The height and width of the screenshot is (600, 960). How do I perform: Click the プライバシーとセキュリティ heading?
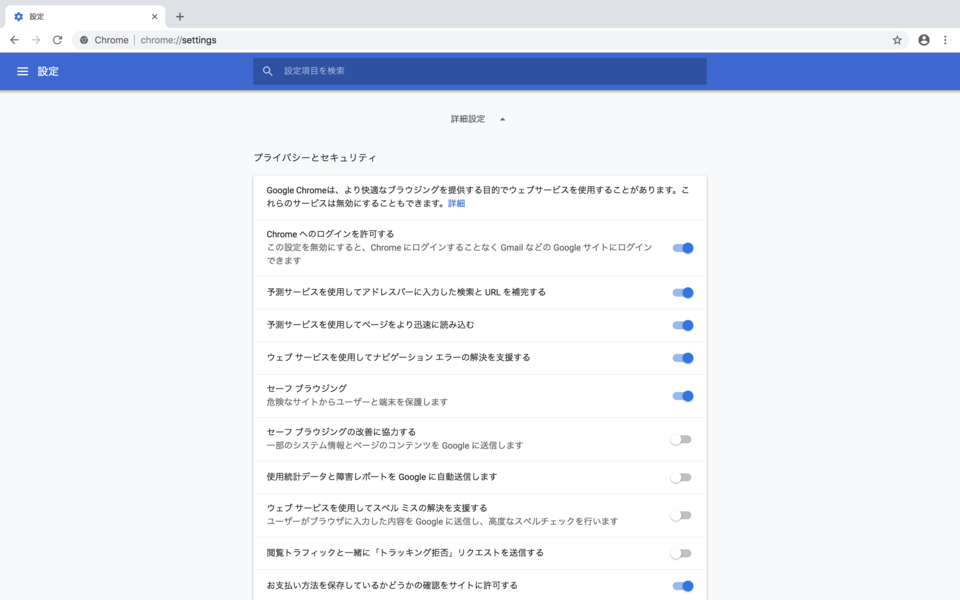click(315, 157)
